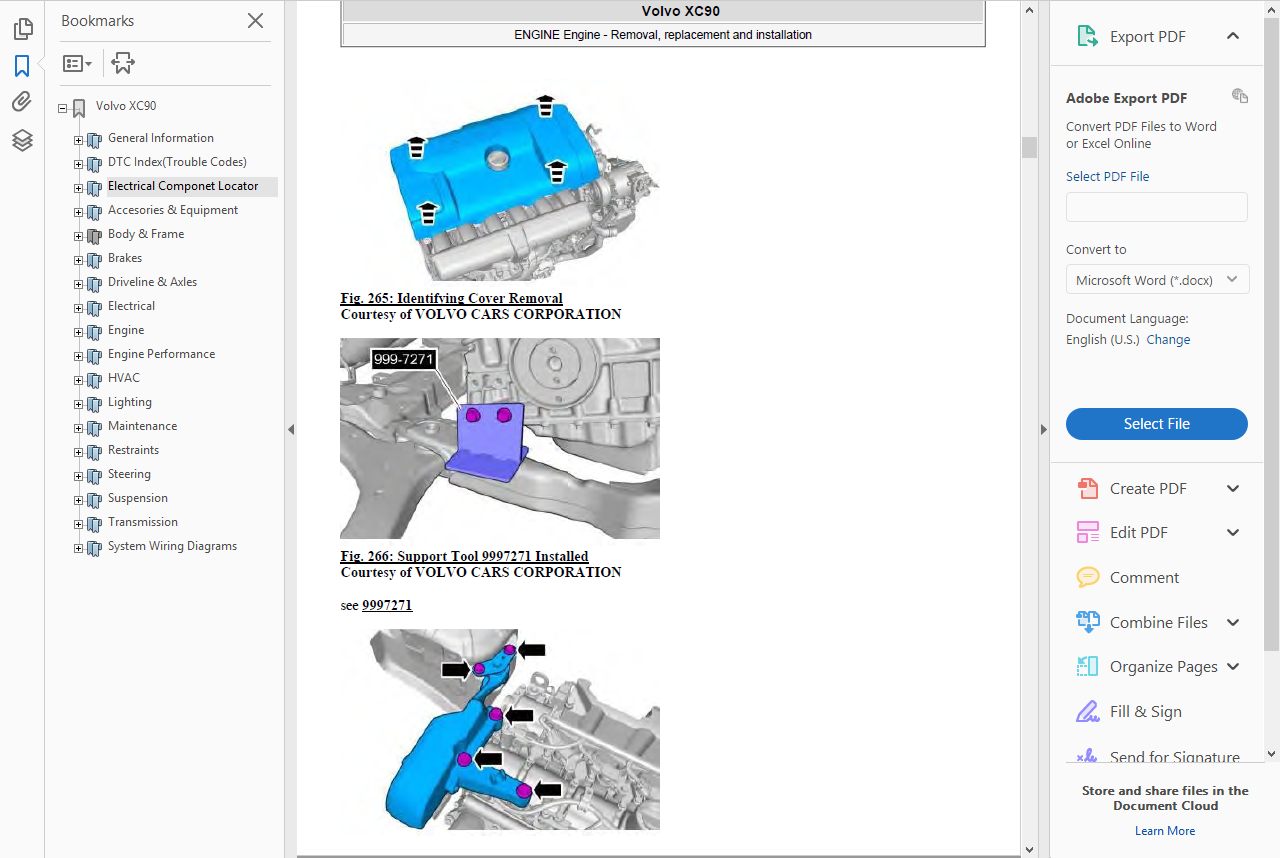Show the Layers panel icon
This screenshot has height=858, width=1280.
[x=22, y=140]
